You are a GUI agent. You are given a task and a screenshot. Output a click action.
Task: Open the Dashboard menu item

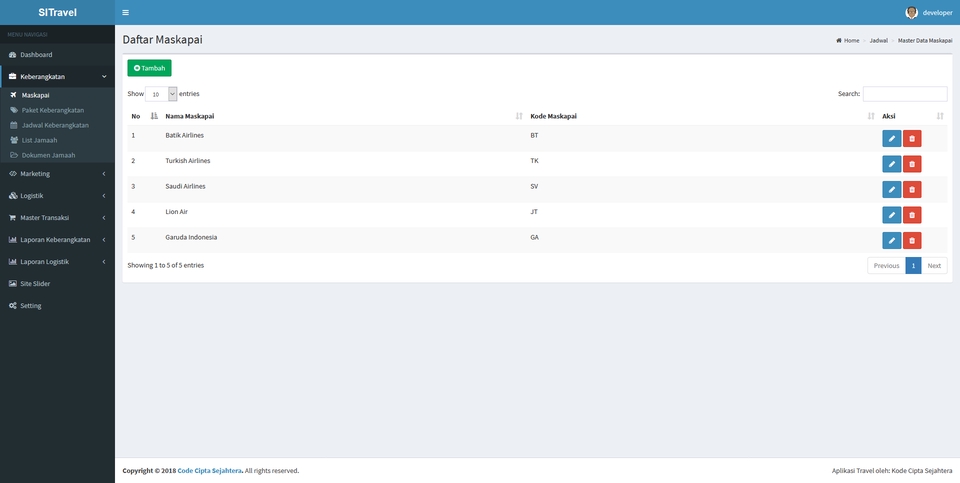(58, 54)
